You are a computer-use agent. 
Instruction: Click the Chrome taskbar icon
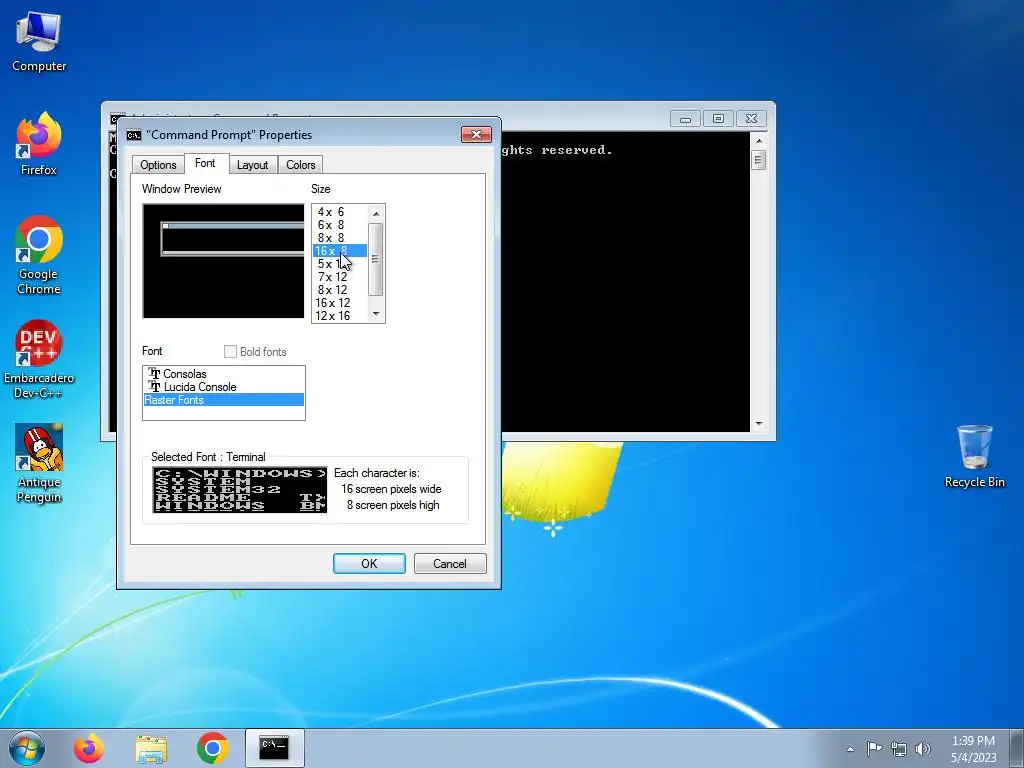(x=212, y=748)
